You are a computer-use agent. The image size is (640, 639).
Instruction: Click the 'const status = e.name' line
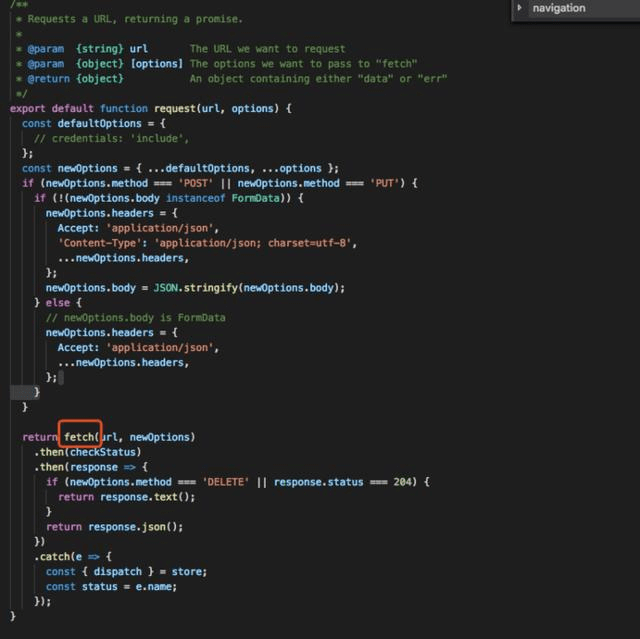(x=110, y=586)
